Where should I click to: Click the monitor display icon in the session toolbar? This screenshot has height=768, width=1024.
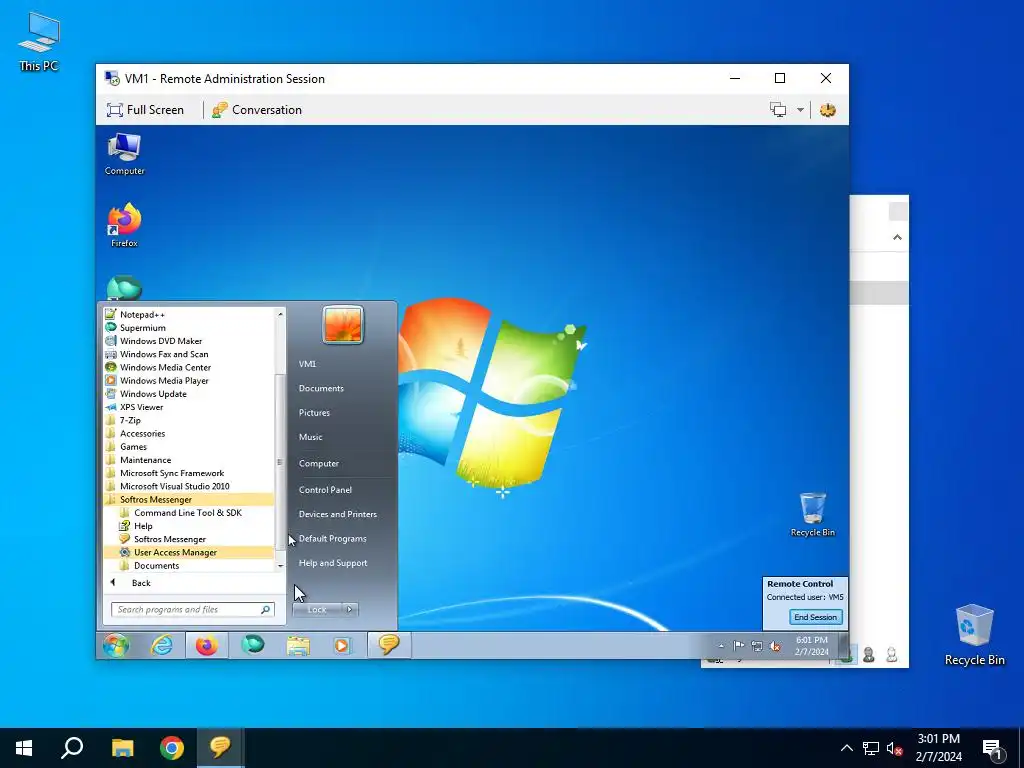tap(778, 110)
